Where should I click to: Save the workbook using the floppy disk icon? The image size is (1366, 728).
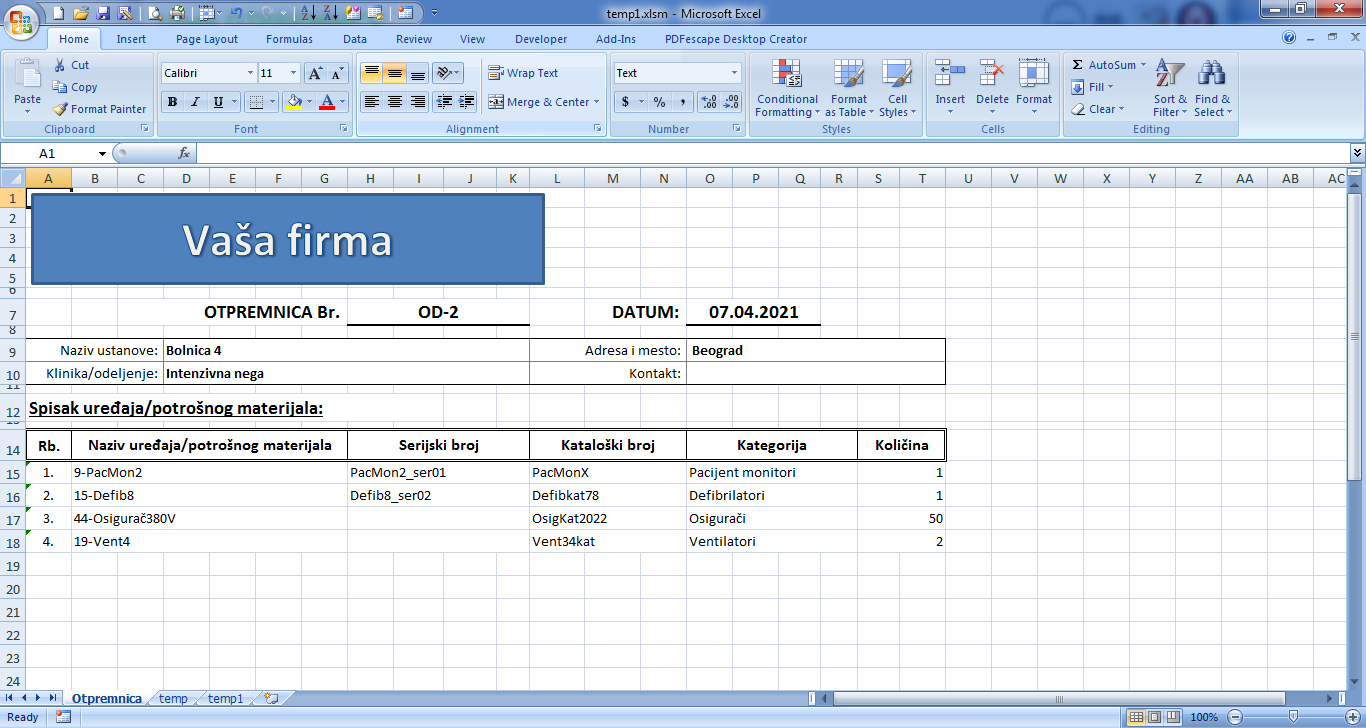tap(103, 13)
